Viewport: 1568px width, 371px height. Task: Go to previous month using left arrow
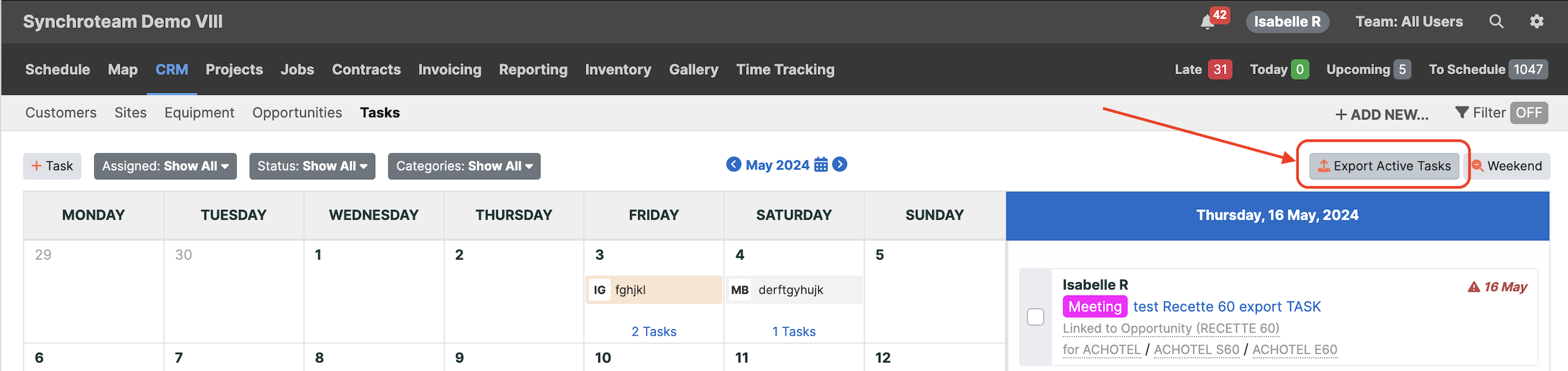coord(734,164)
